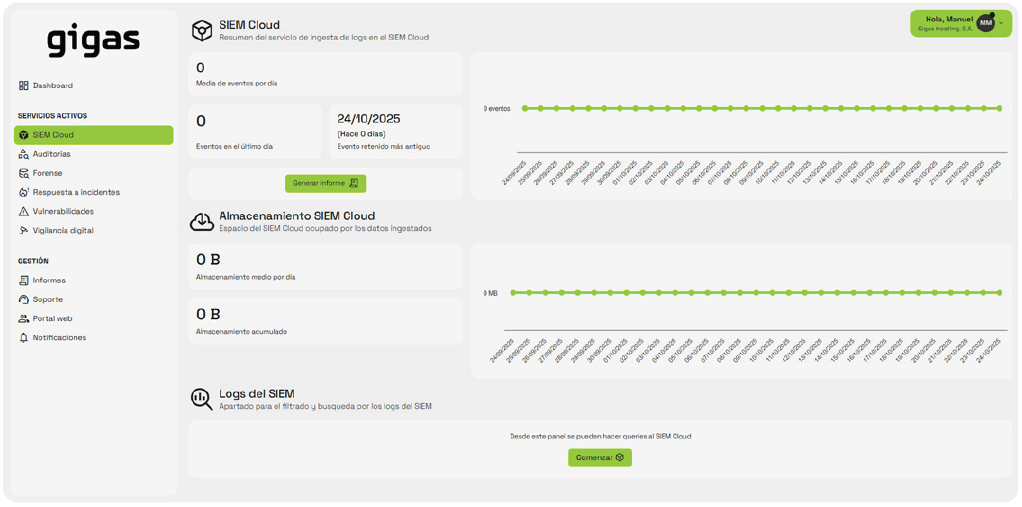The image size is (1022, 507).
Task: Expand the user account dropdown chevron
Action: point(1001,23)
